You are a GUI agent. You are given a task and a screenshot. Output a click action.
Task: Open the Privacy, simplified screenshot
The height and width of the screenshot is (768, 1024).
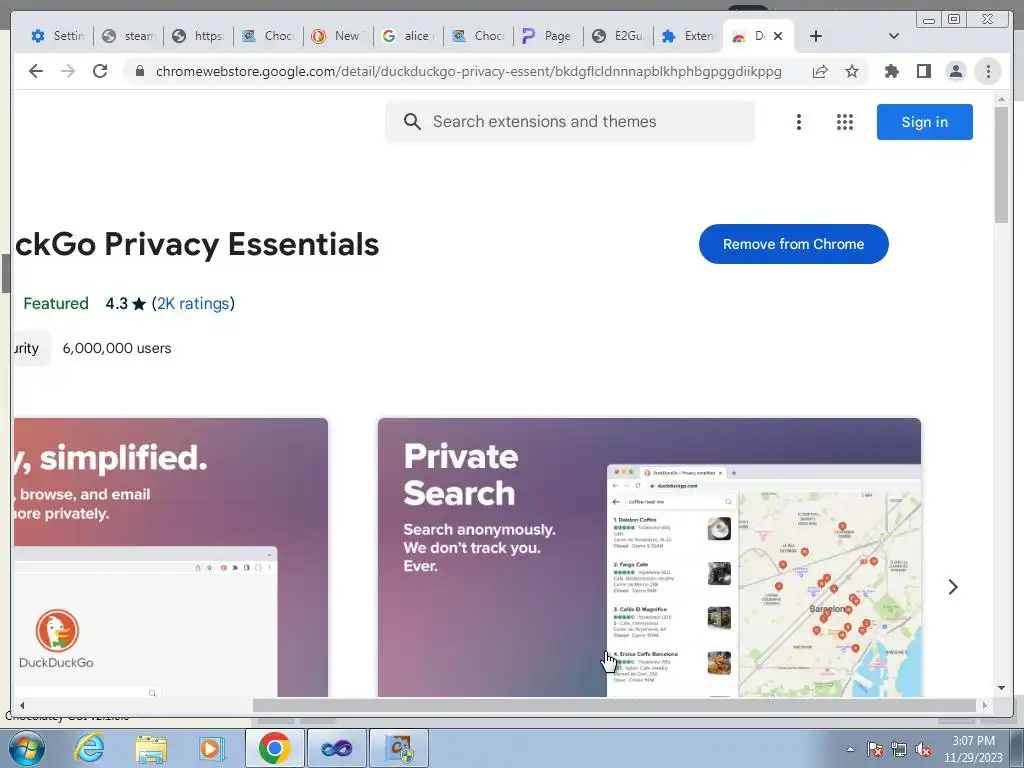pos(170,557)
